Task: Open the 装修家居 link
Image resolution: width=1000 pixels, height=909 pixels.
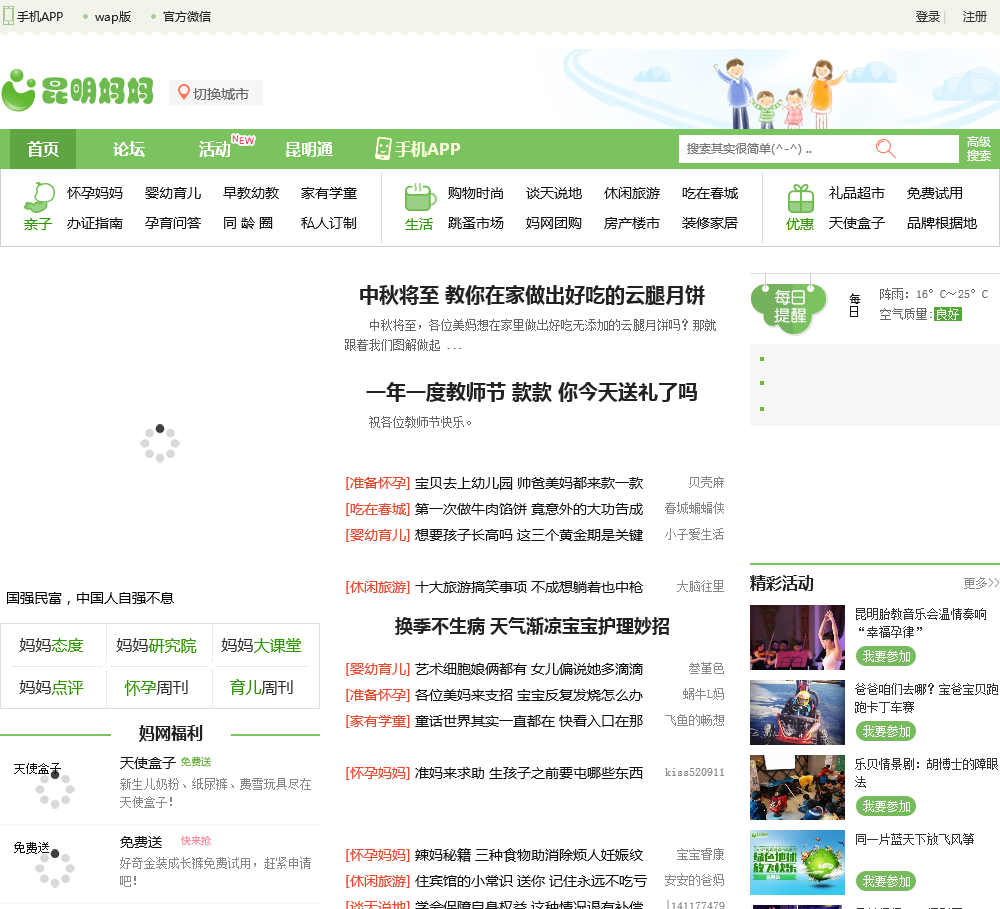Action: [x=710, y=223]
